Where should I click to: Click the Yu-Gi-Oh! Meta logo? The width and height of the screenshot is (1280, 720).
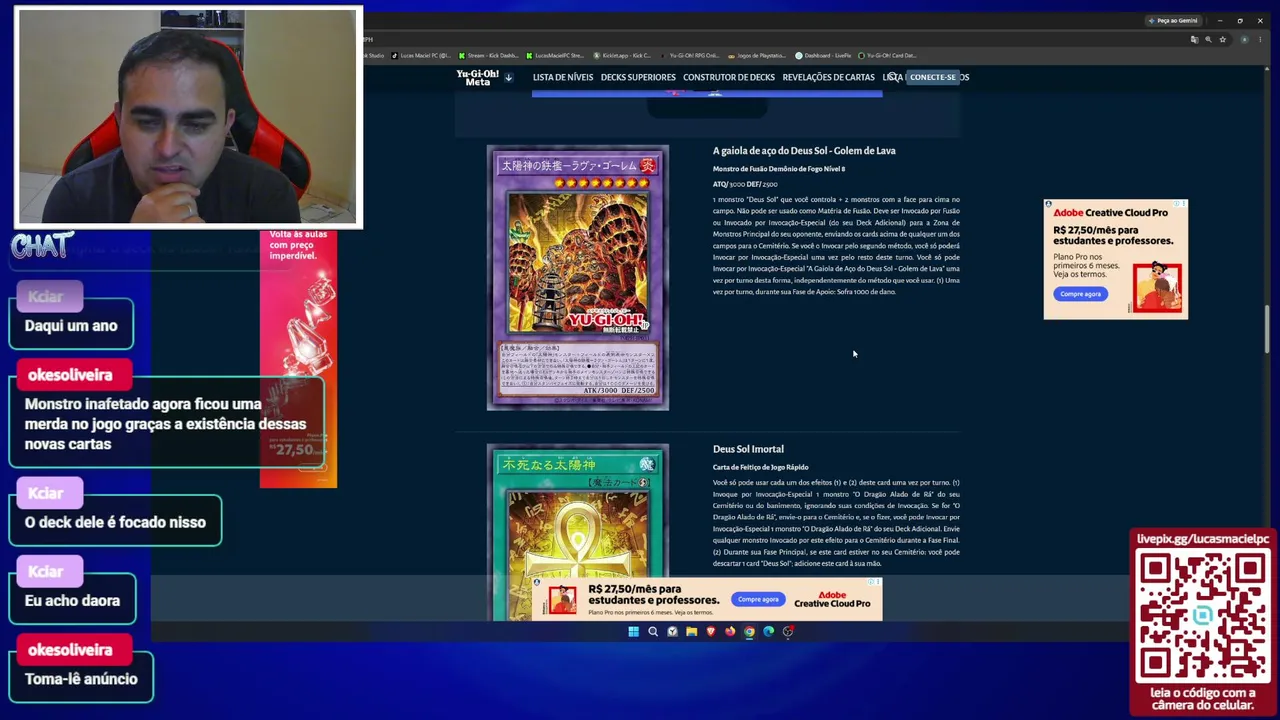point(478,77)
